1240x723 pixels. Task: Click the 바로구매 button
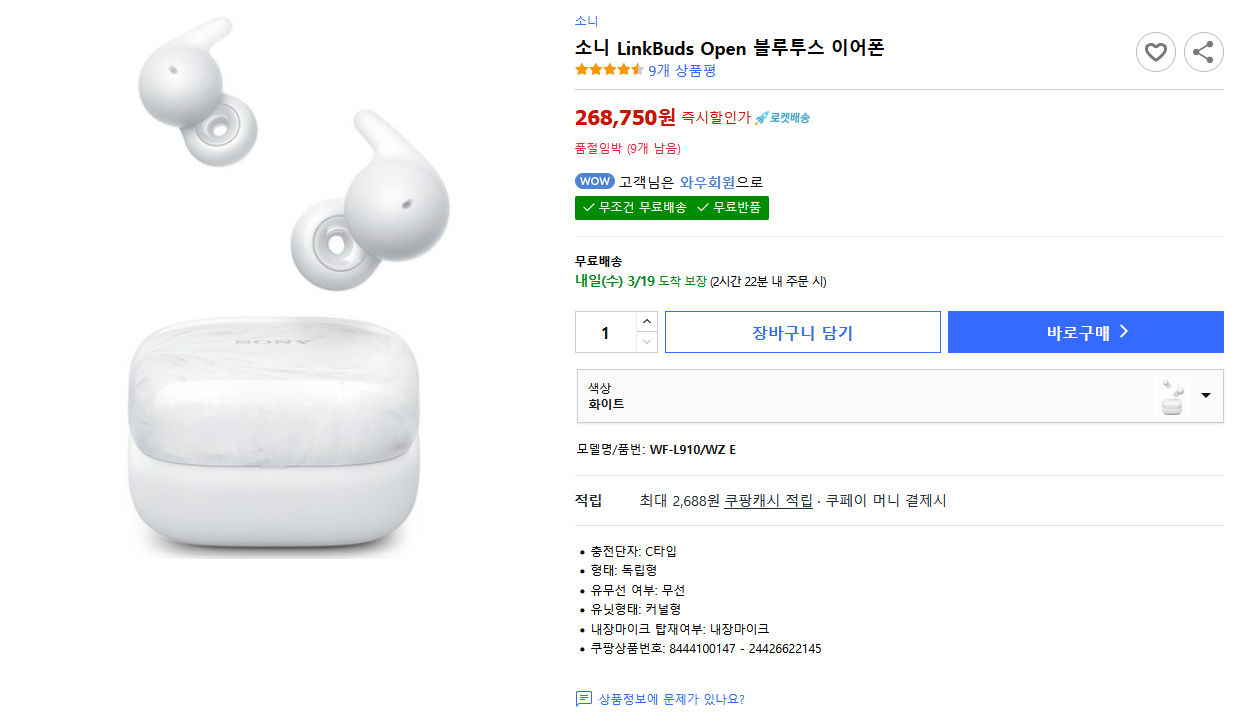(x=1085, y=332)
